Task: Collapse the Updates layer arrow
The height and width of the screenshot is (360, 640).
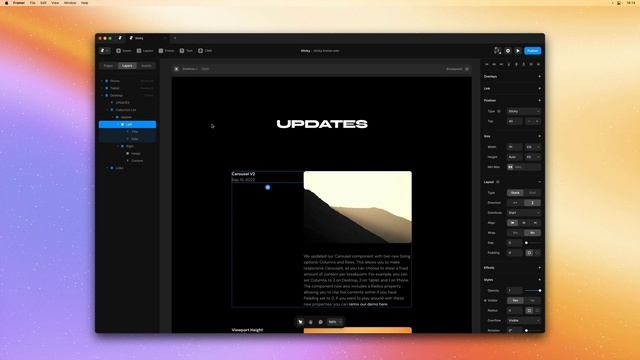Action: [113, 117]
